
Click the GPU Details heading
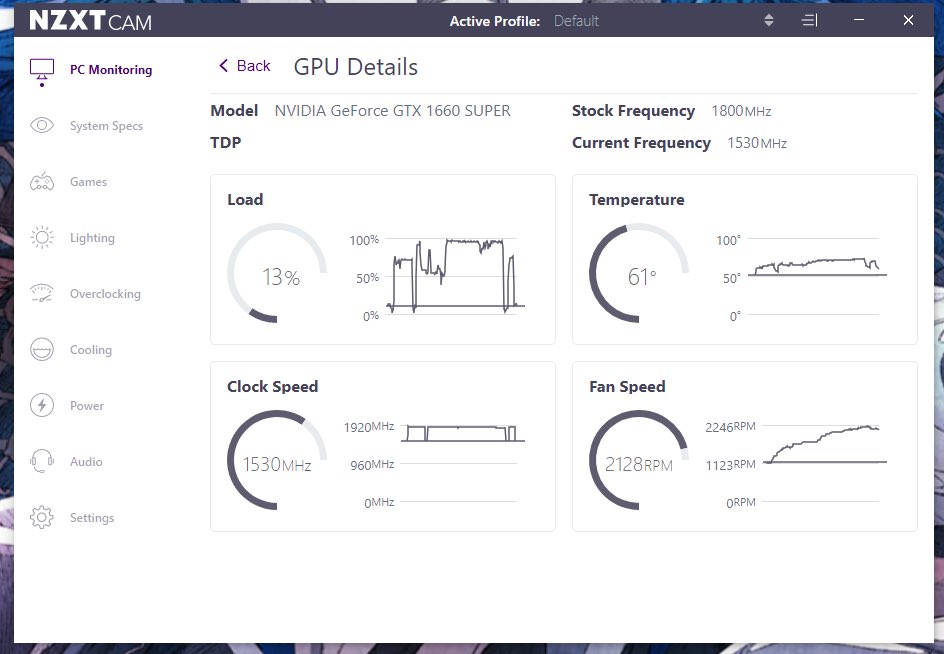pos(356,67)
